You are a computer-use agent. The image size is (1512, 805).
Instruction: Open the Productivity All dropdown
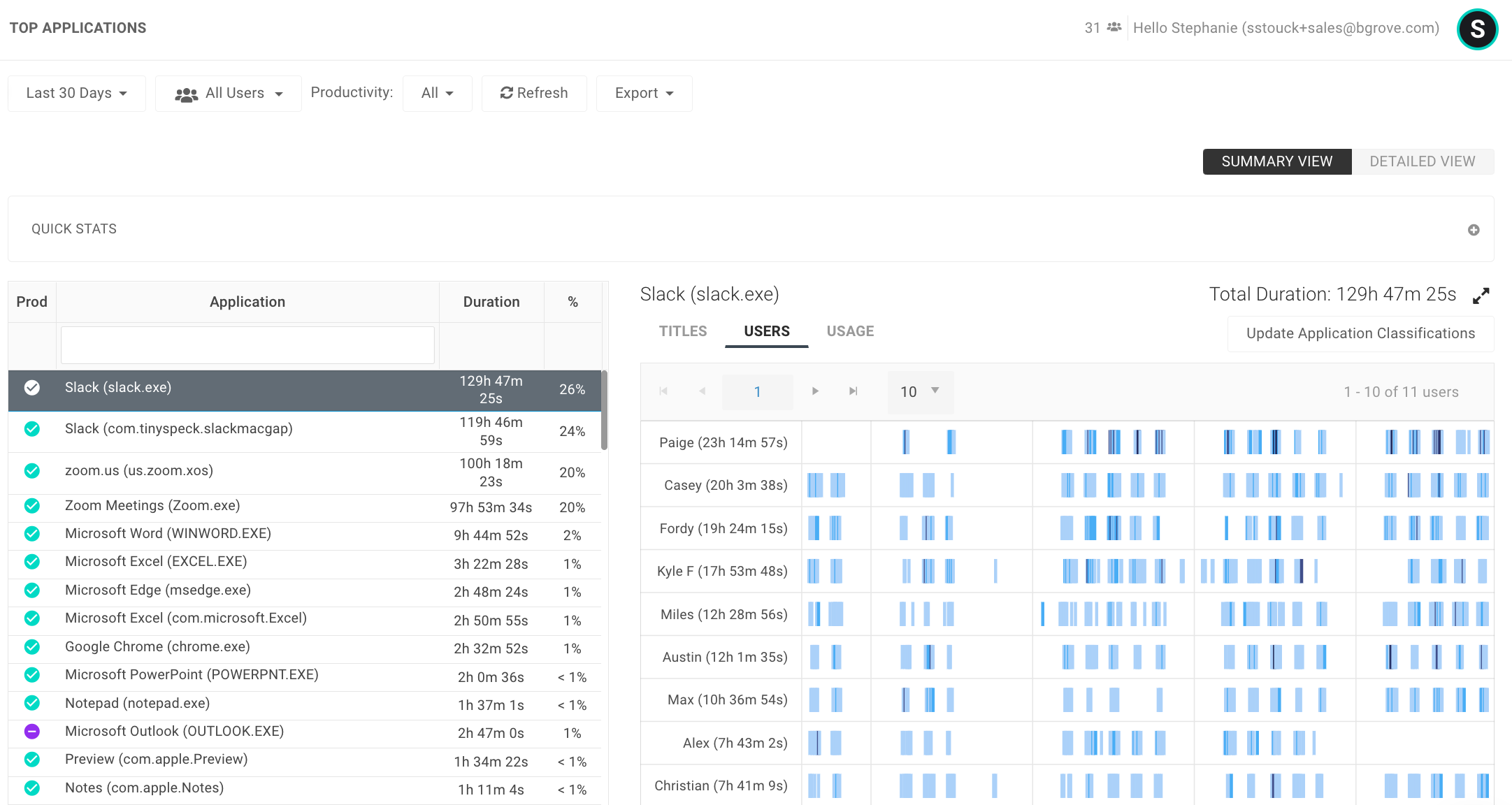438,93
